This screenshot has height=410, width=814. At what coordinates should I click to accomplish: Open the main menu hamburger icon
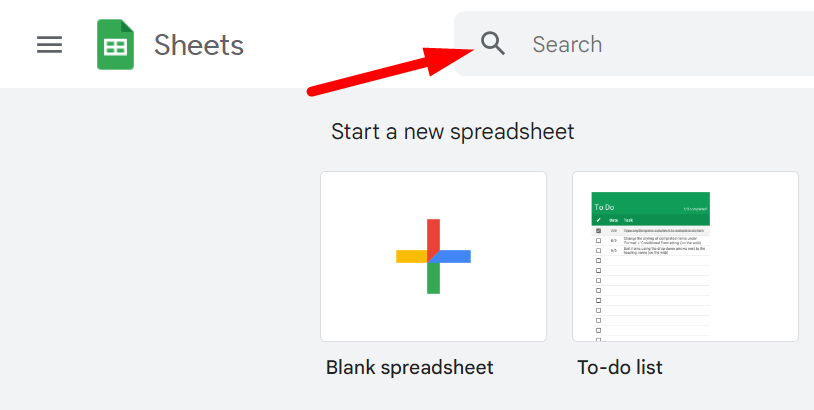(x=49, y=45)
